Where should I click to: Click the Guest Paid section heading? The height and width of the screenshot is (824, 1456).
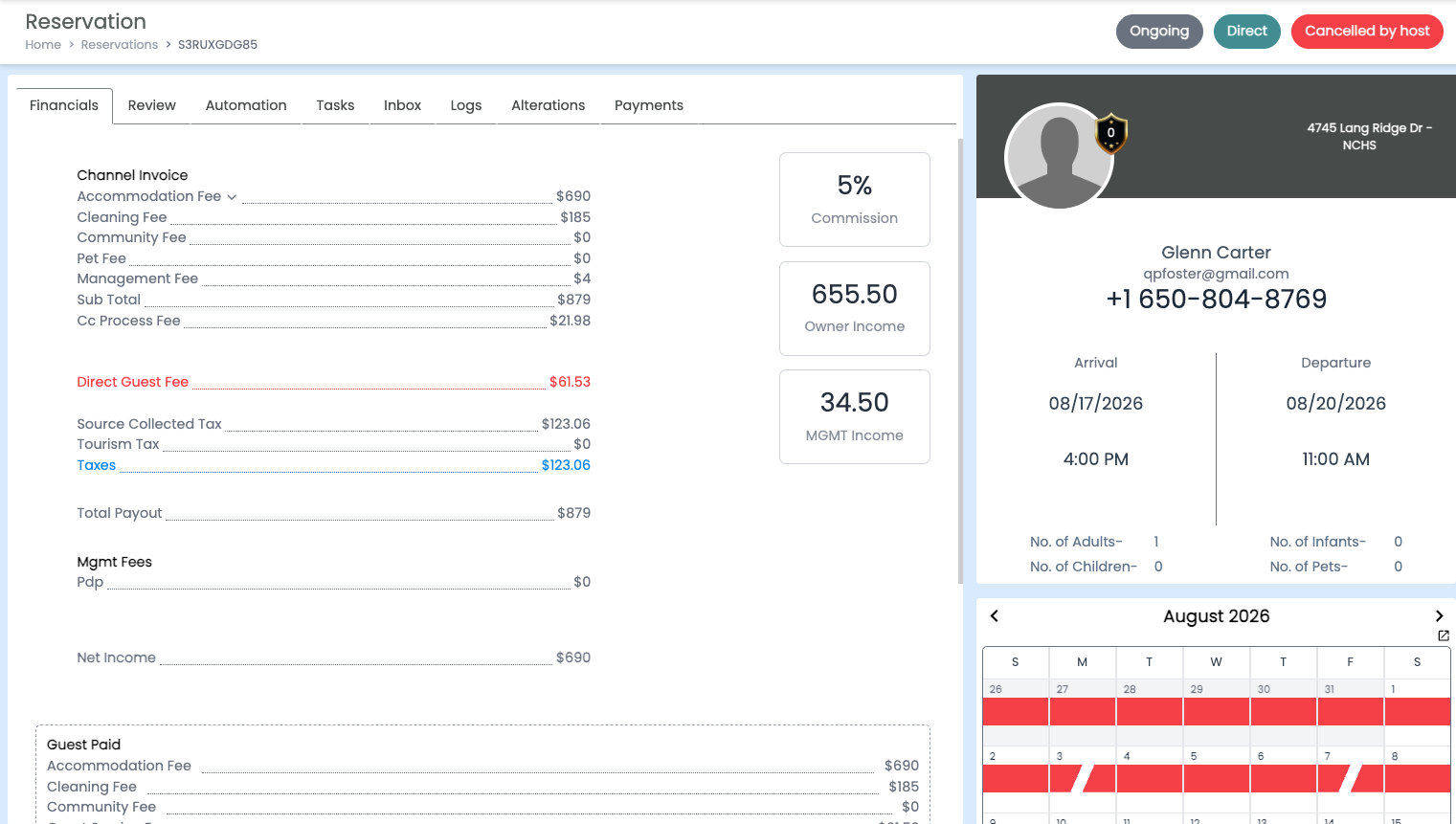coord(84,745)
